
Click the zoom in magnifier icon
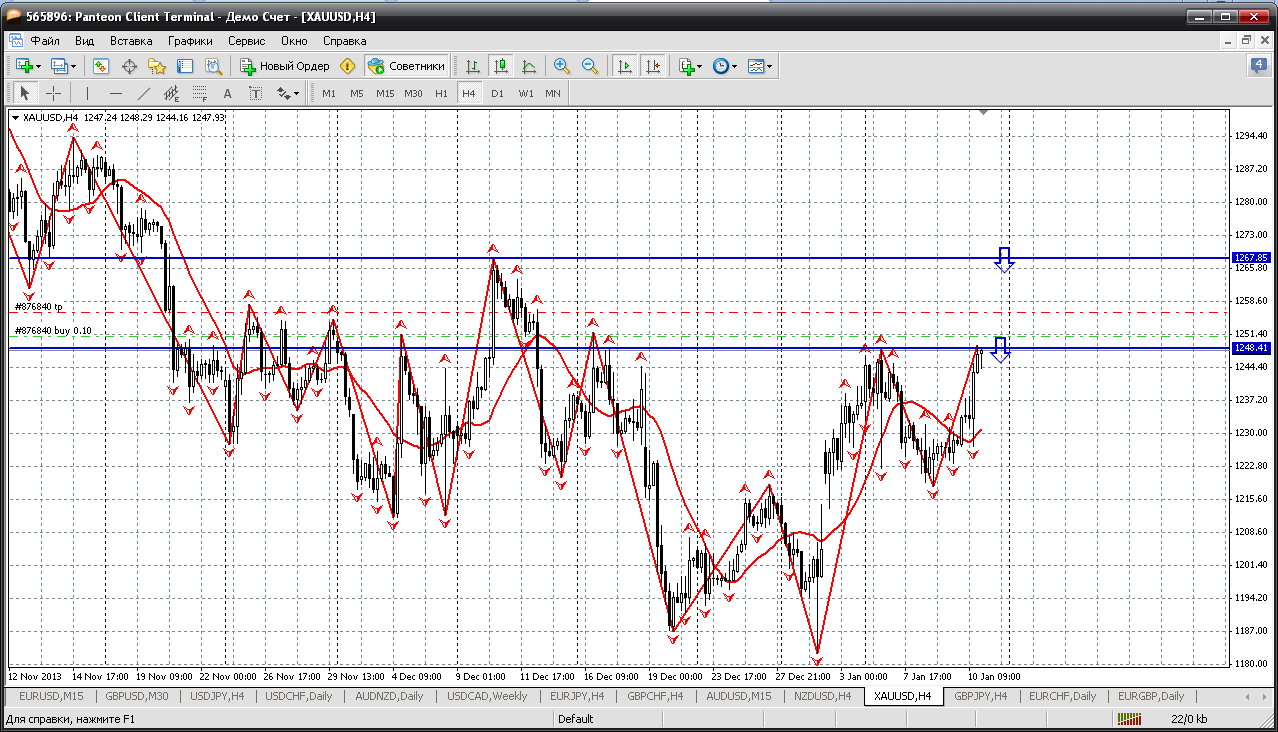(562, 66)
